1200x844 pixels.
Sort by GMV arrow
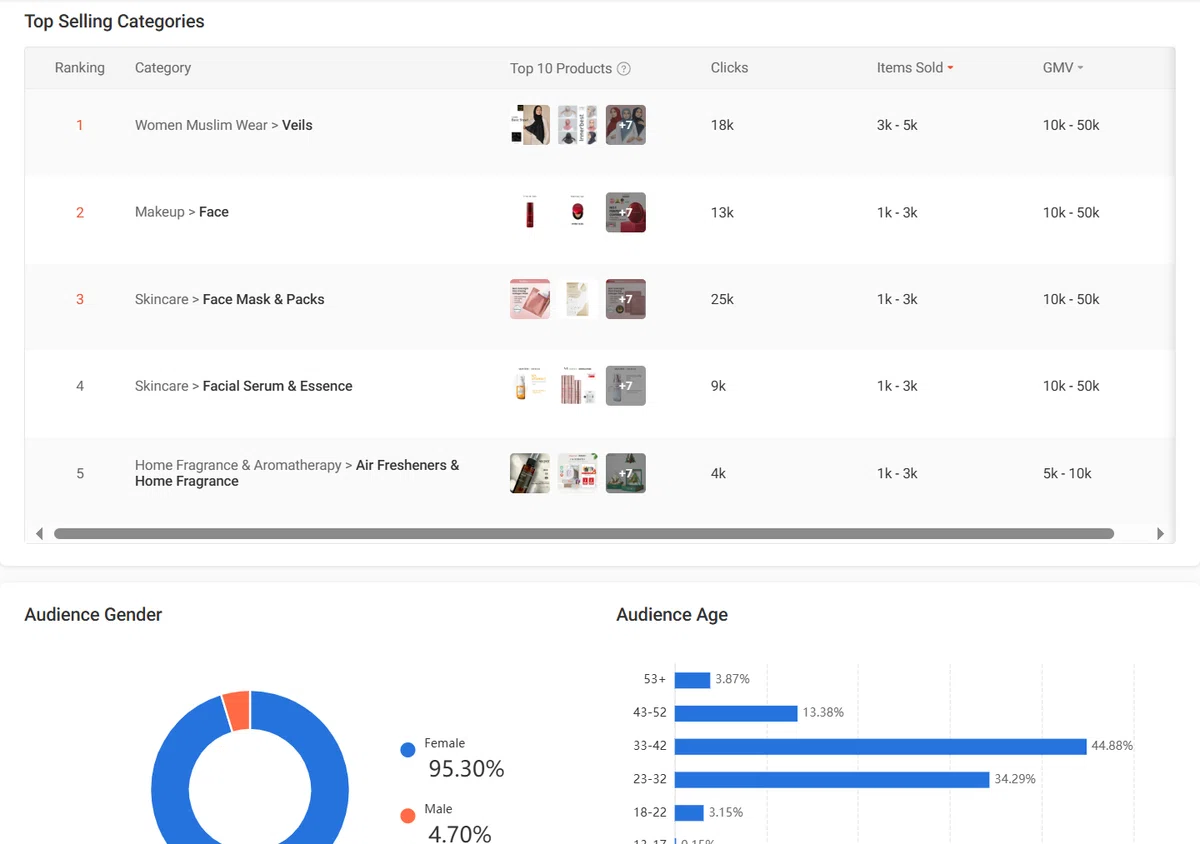pos(1080,68)
